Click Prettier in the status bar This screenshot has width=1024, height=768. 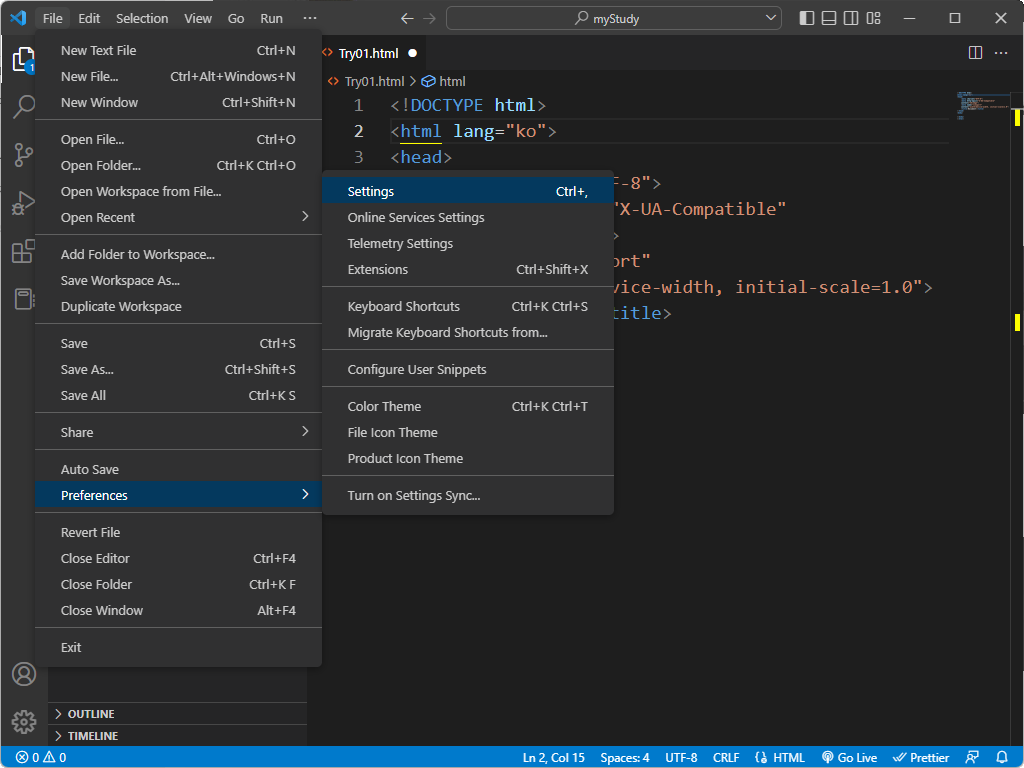(x=920, y=757)
